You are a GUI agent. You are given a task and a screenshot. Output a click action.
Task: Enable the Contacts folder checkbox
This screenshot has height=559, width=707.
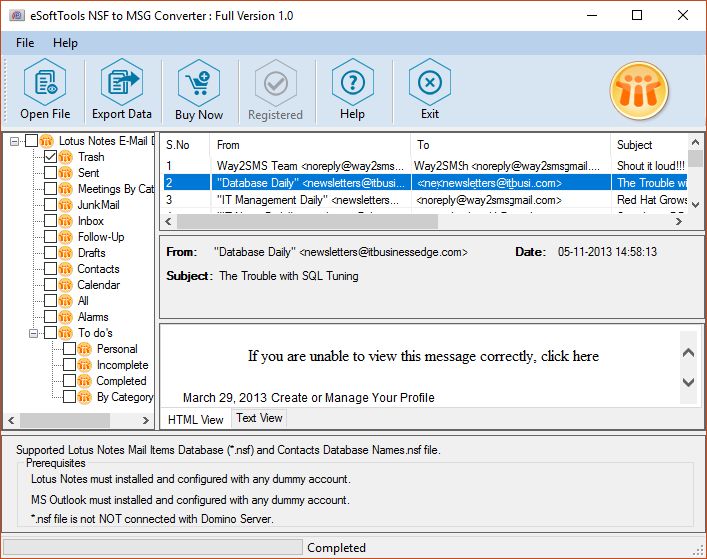tap(50, 269)
